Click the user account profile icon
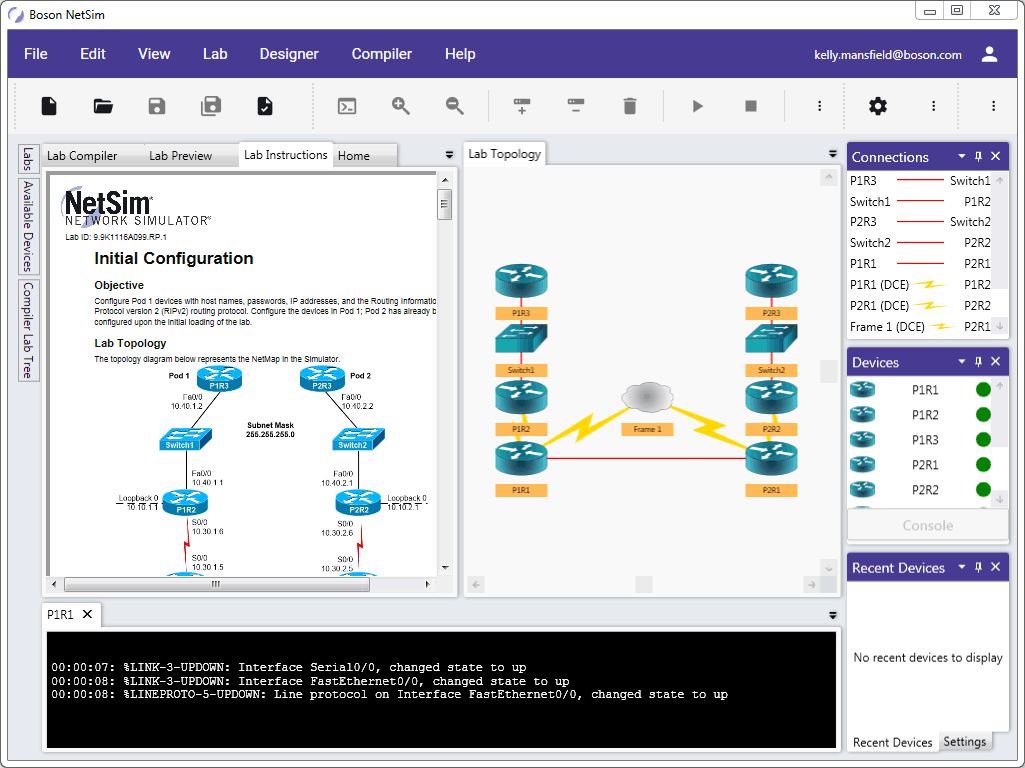This screenshot has width=1025, height=768. click(x=989, y=55)
